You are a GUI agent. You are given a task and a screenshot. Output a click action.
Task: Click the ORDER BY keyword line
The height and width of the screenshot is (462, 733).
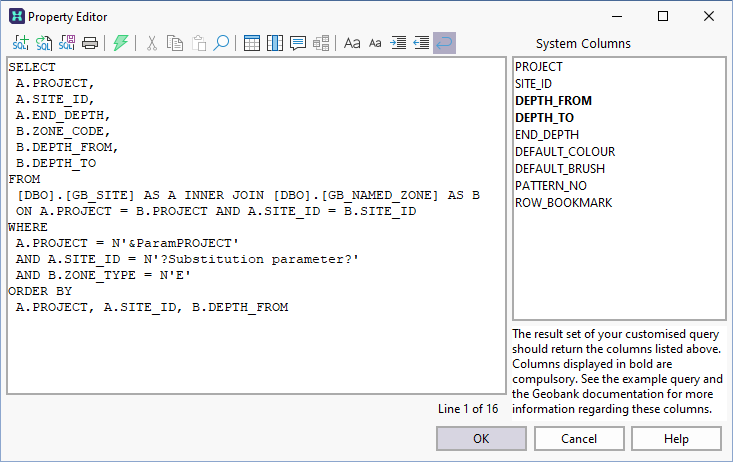40,291
